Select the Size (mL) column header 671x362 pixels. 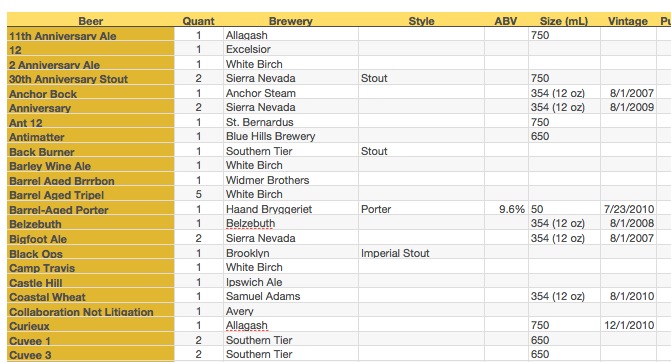[564, 21]
